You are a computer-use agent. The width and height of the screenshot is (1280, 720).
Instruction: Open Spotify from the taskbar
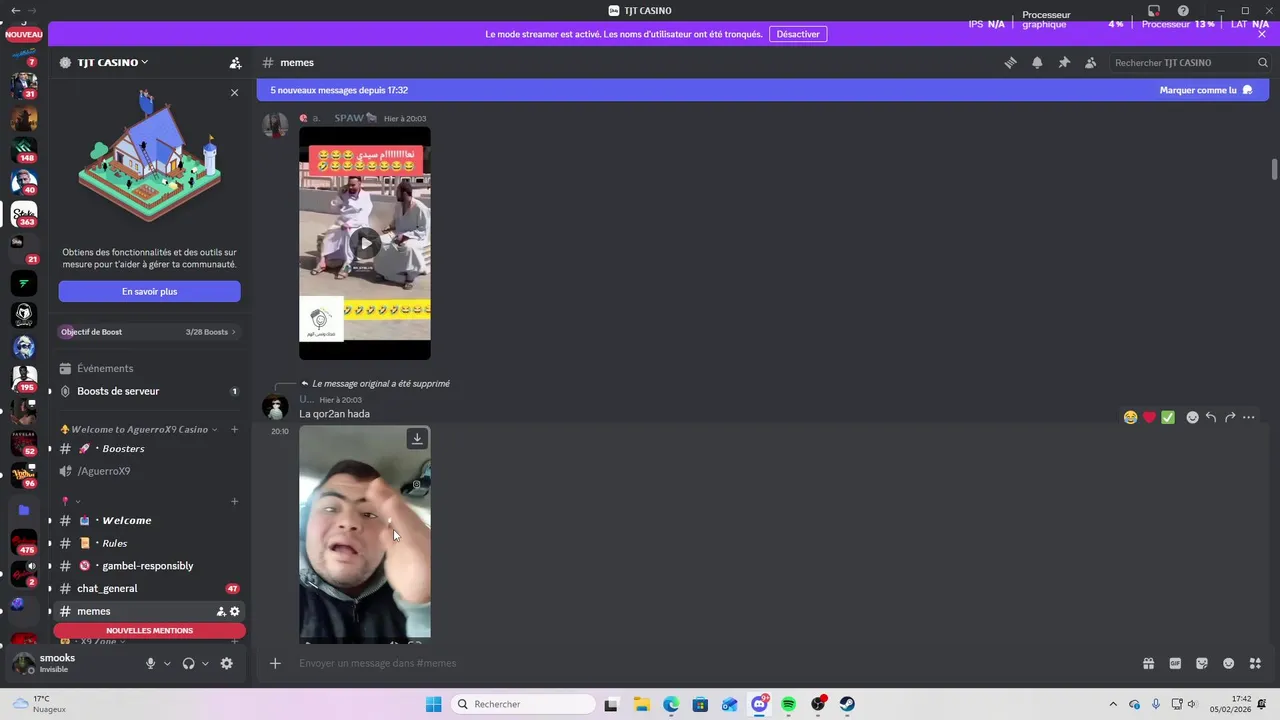(x=788, y=704)
